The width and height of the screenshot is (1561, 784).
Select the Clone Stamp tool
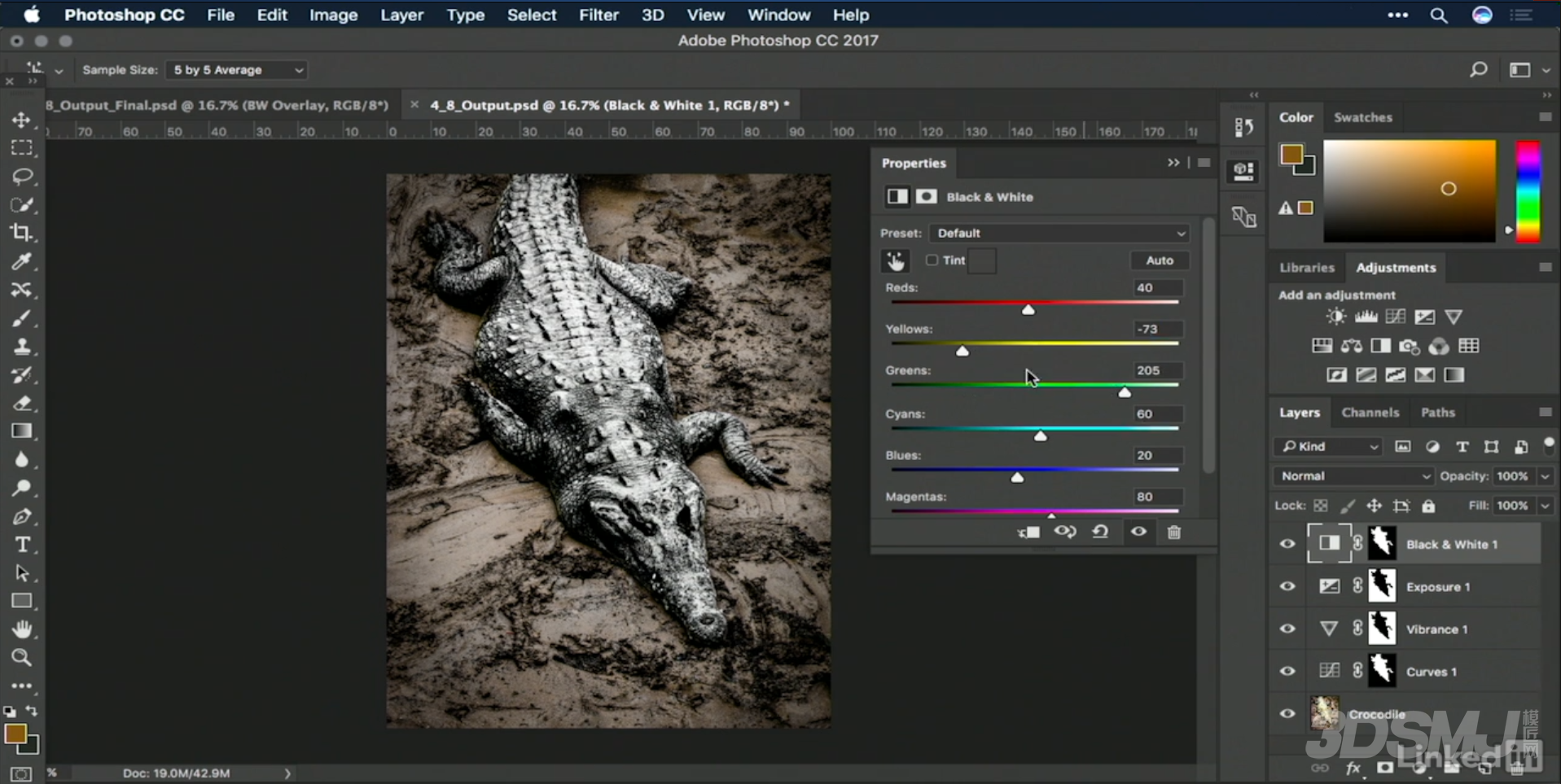[x=22, y=347]
